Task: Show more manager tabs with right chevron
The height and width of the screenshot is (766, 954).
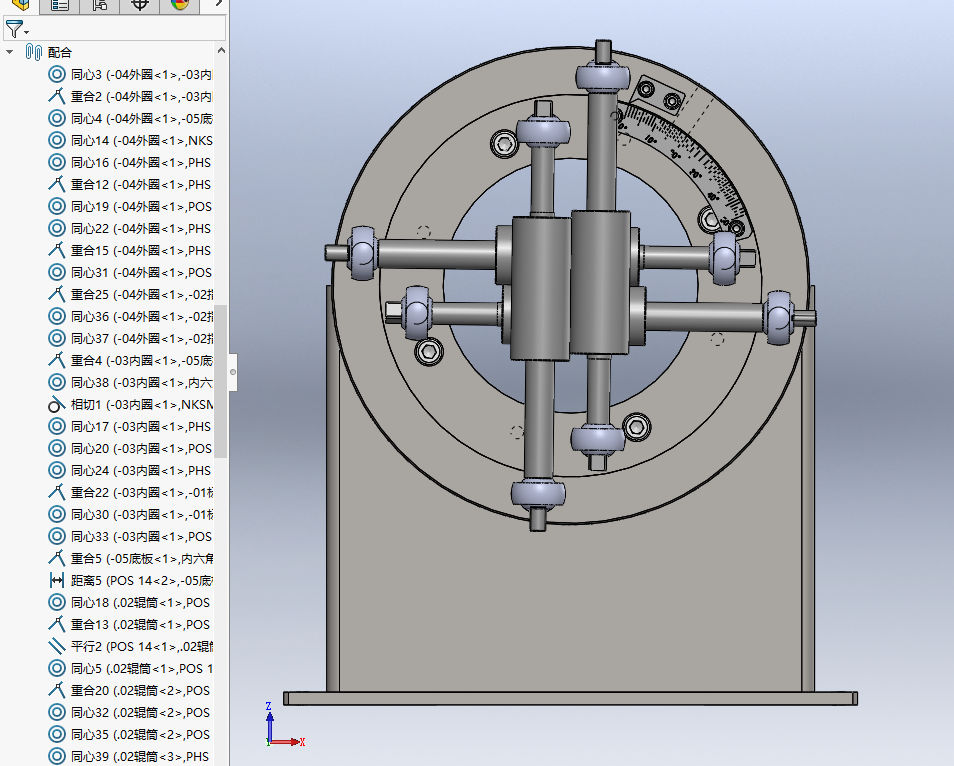Action: click(x=218, y=4)
